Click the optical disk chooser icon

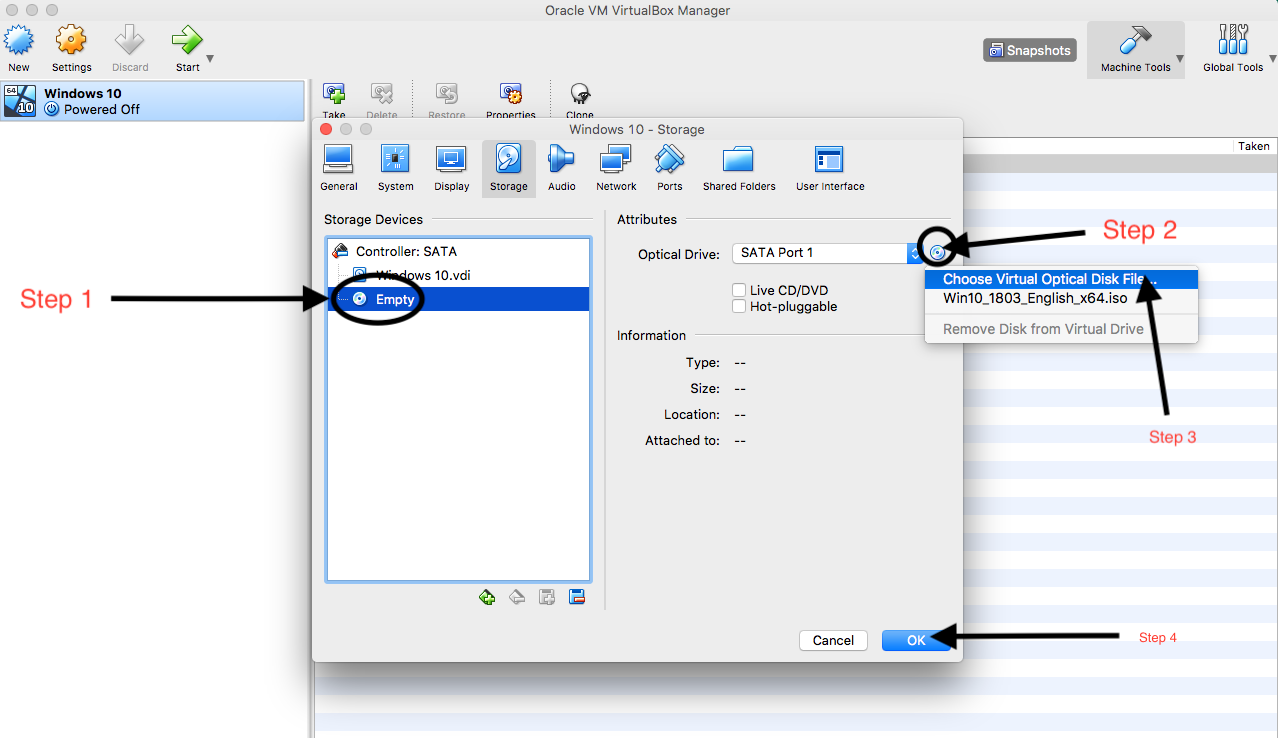coord(937,253)
